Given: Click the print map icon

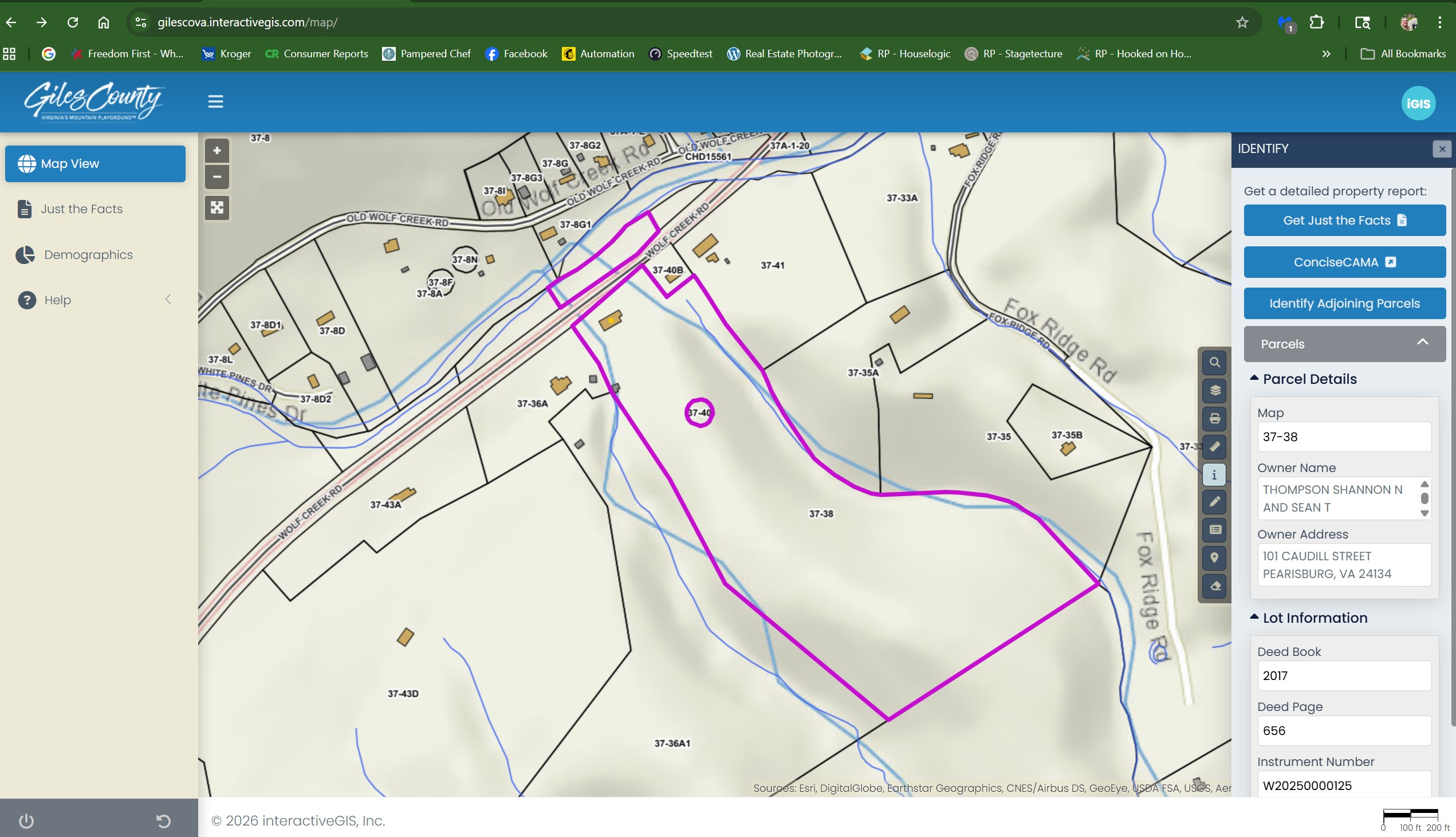Looking at the screenshot, I should click(1214, 418).
